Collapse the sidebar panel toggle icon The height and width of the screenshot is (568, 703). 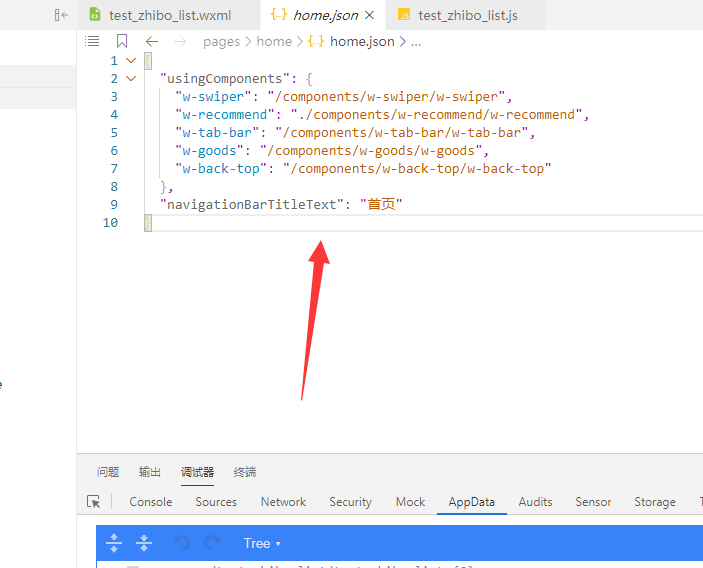point(61,15)
